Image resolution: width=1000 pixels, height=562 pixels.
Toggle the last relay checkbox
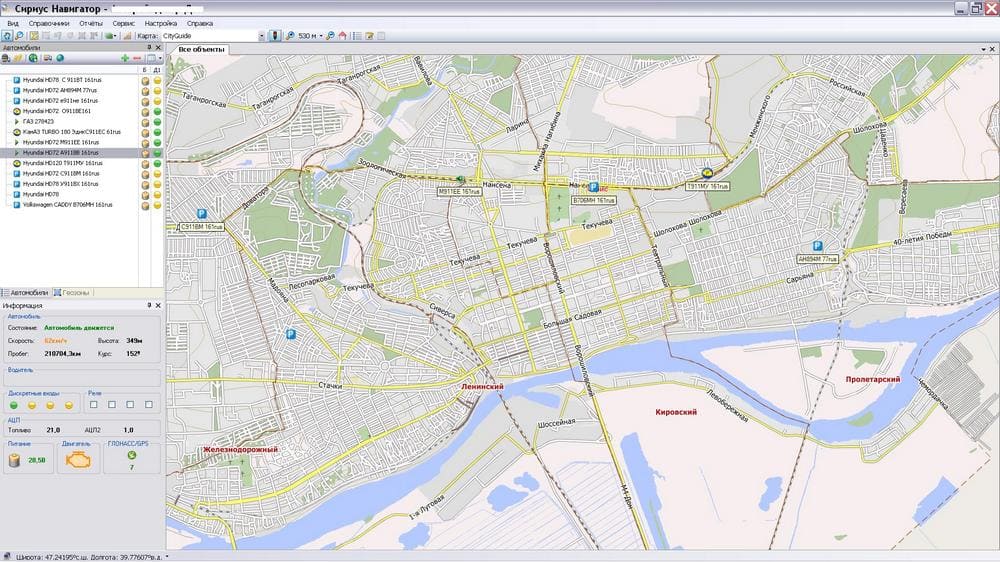point(150,405)
